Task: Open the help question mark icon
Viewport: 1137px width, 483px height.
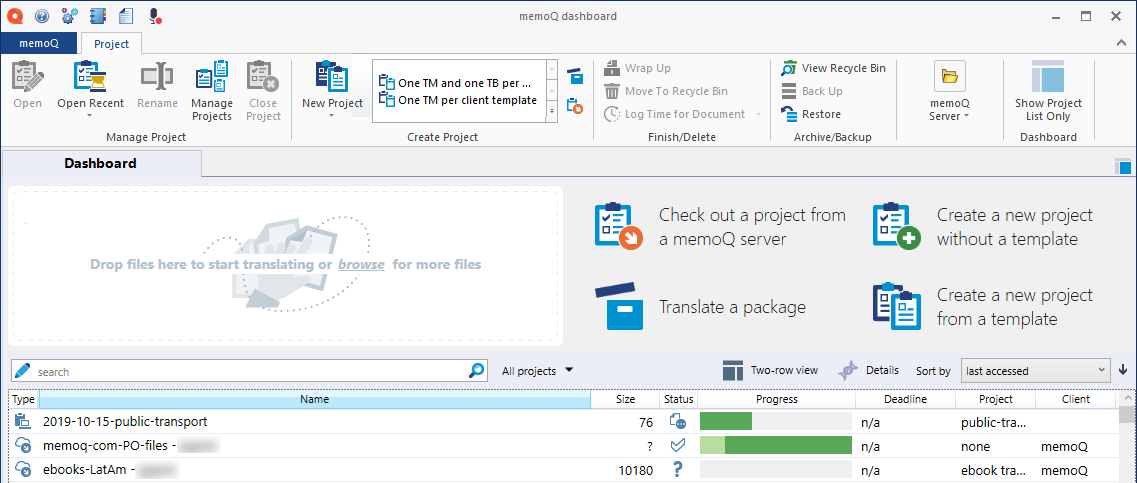Action: (42, 15)
